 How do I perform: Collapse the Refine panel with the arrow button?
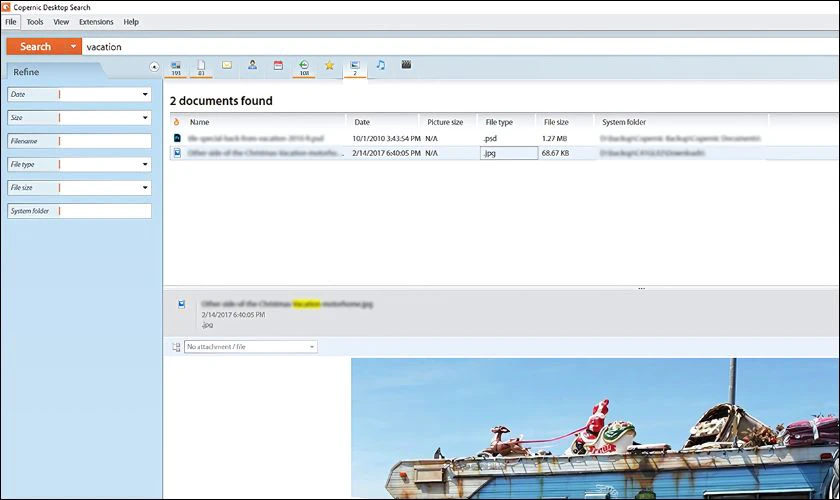[x=154, y=67]
